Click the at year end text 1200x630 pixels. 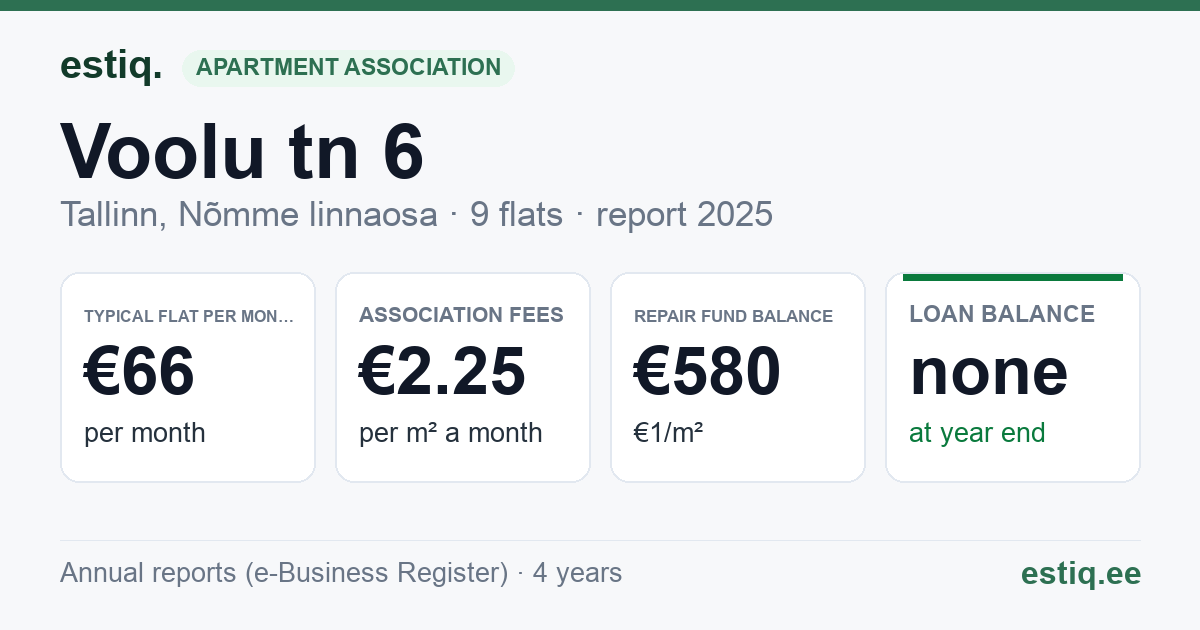[x=977, y=433]
